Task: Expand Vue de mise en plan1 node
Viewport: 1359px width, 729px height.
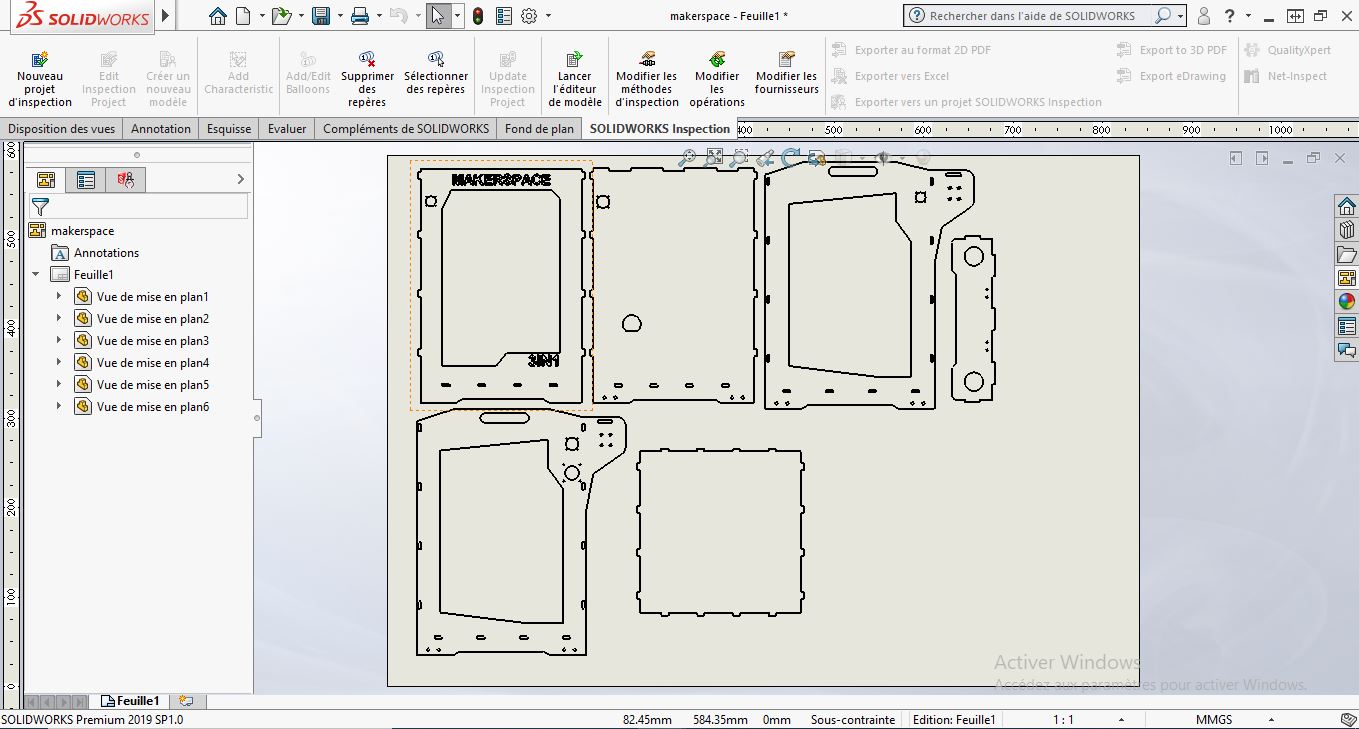Action: tap(59, 296)
